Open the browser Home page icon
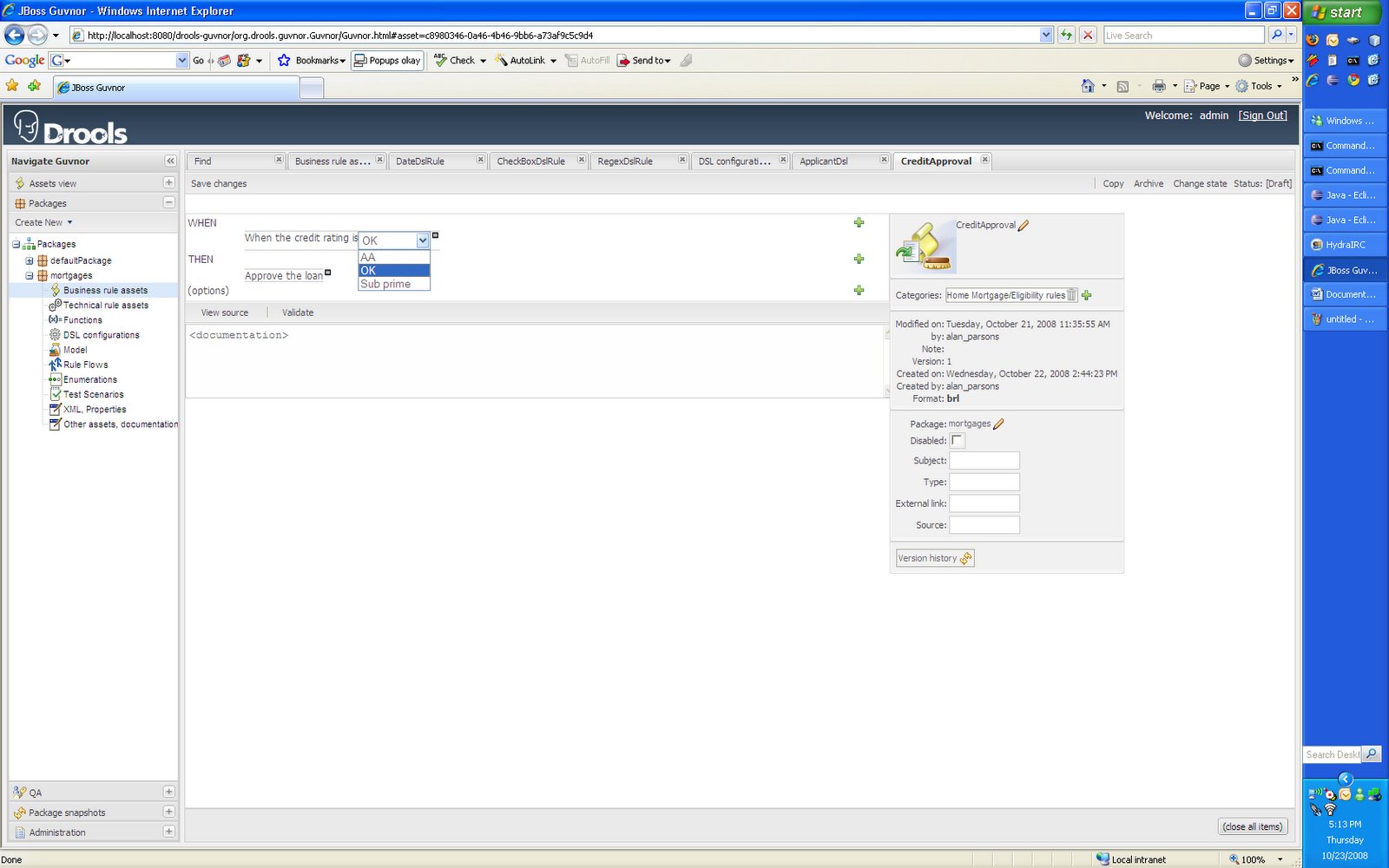This screenshot has width=1389, height=868. coord(1088,86)
